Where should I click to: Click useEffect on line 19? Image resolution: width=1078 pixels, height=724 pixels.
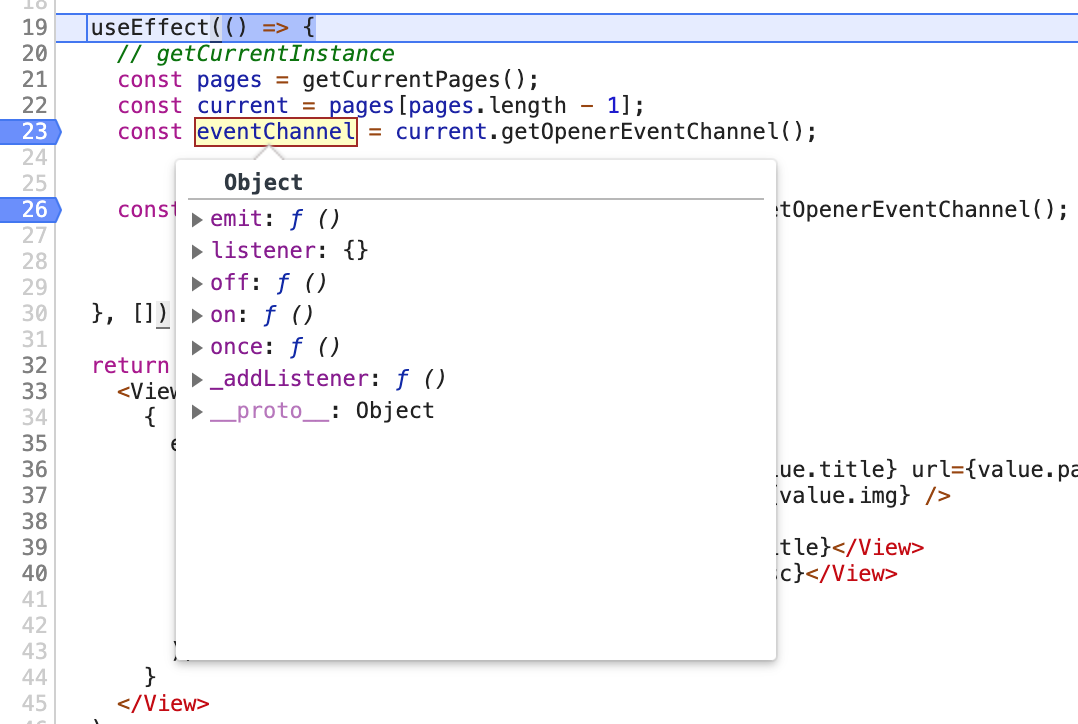149,28
